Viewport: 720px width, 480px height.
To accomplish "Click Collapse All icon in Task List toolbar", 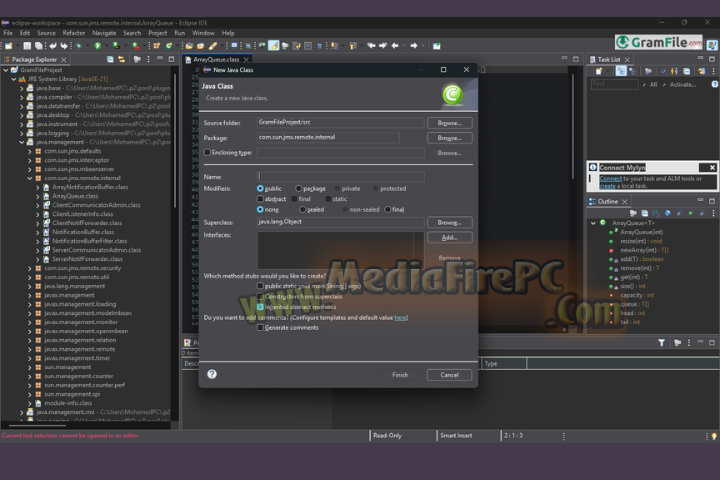I will tap(686, 71).
